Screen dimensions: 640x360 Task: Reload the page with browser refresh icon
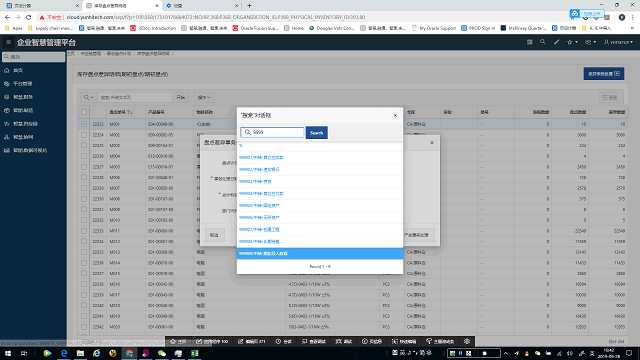(29, 17)
